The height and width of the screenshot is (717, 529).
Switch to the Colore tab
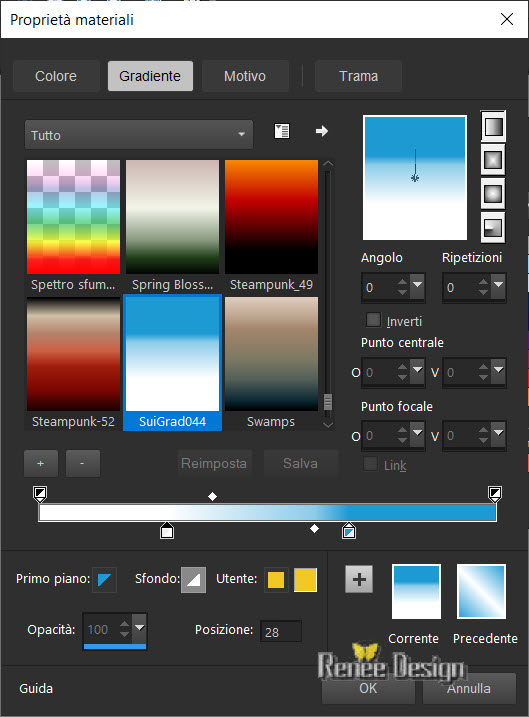click(x=56, y=76)
